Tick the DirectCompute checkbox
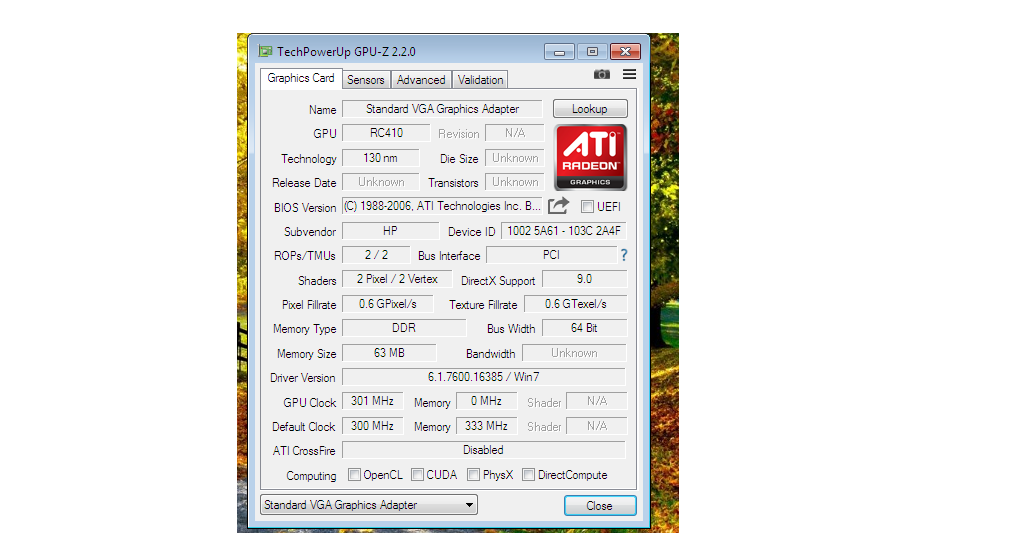This screenshot has height=560, width=1018. [528, 475]
